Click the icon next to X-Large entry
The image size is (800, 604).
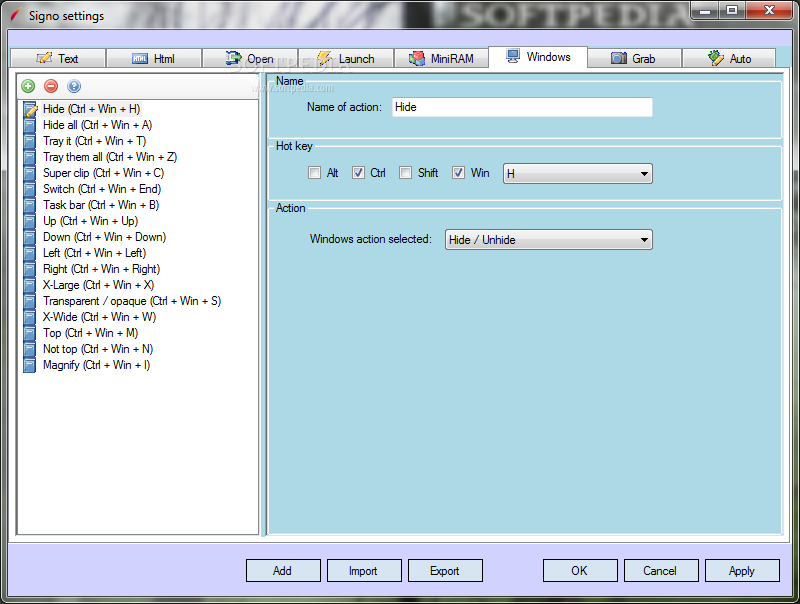point(30,285)
